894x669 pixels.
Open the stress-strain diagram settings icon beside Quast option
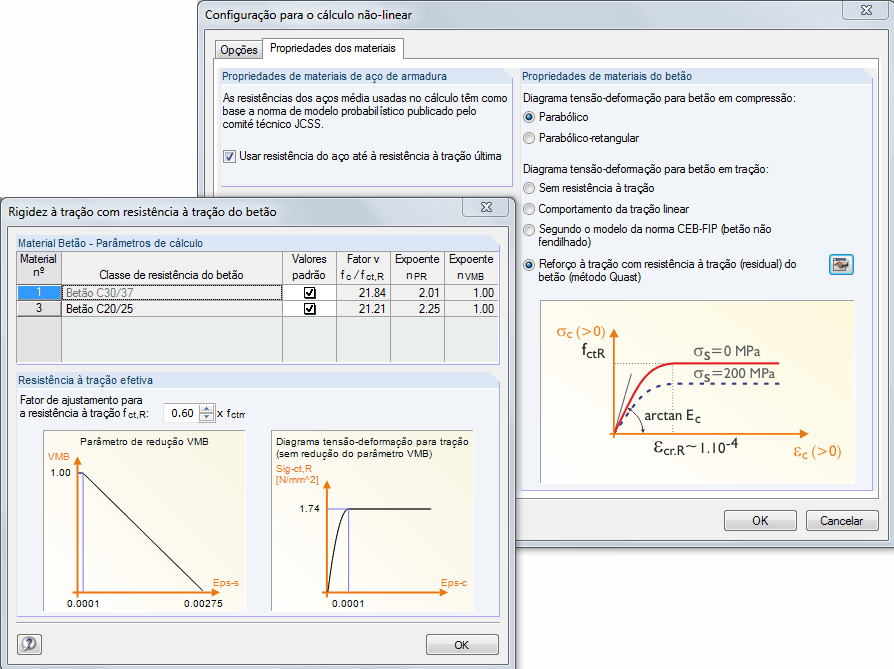click(841, 264)
